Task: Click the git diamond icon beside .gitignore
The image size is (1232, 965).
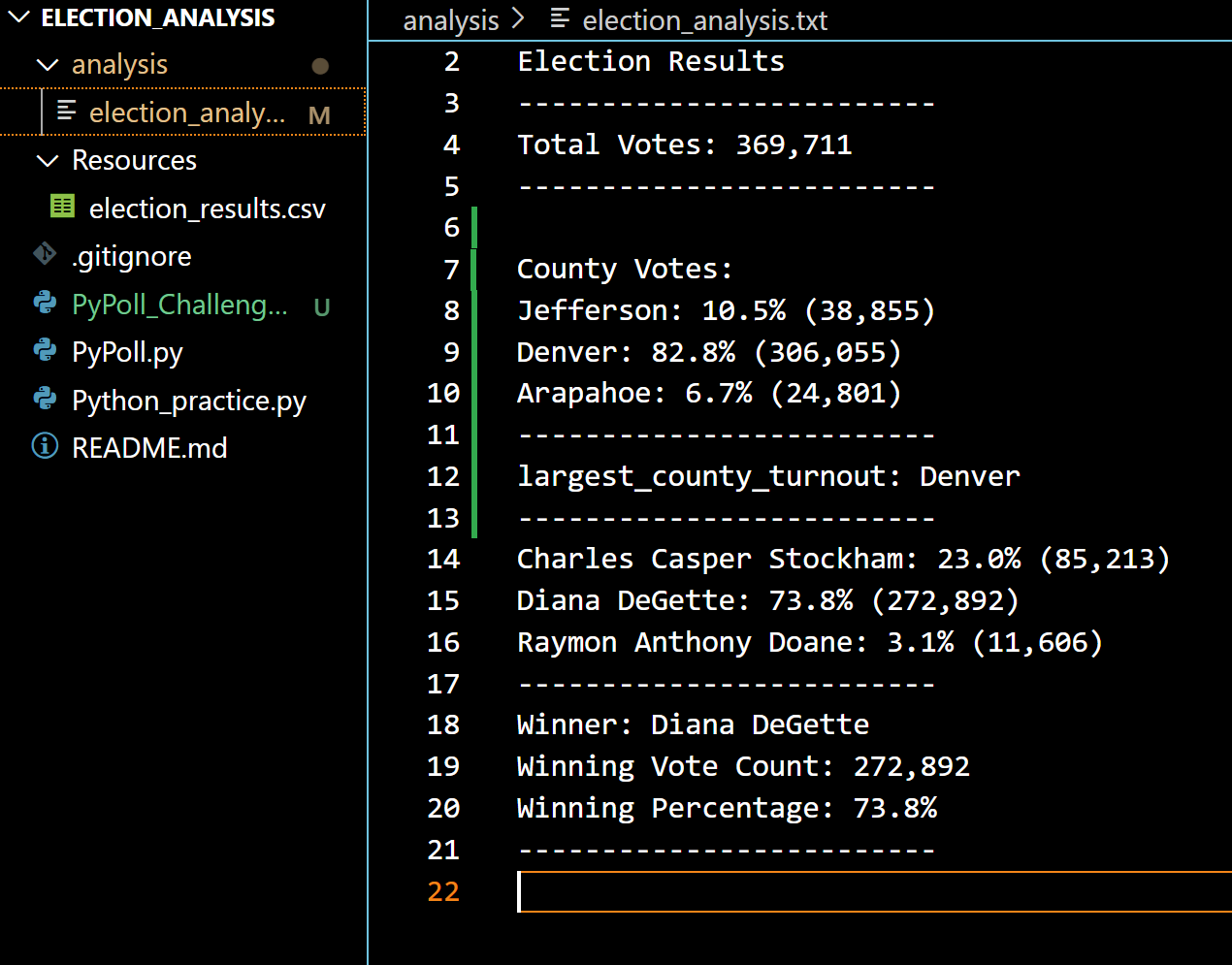Action: (x=45, y=254)
